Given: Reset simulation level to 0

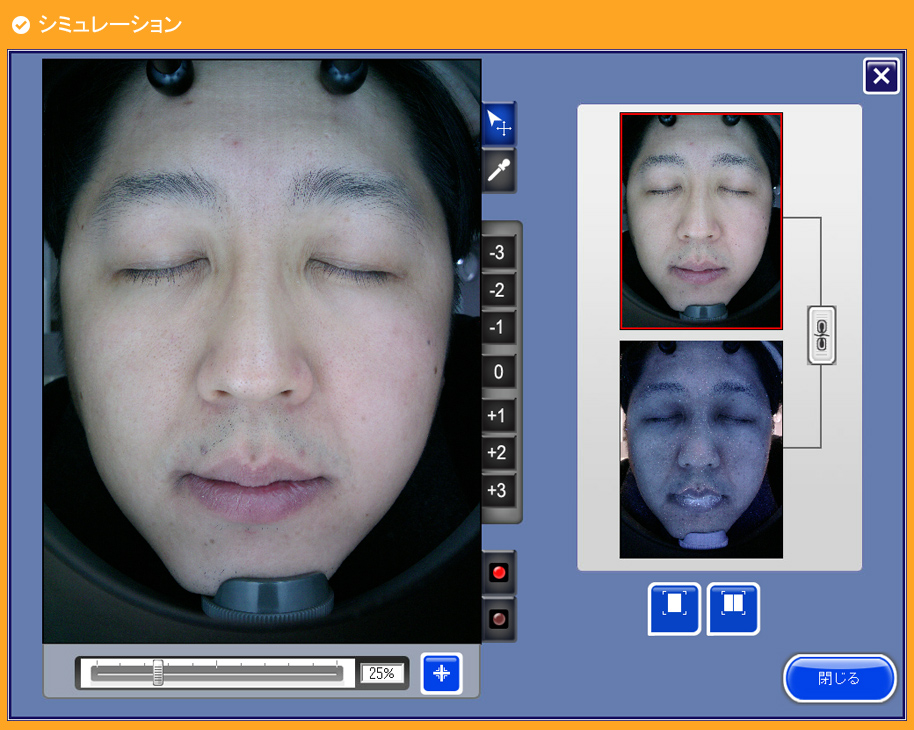Looking at the screenshot, I should click(497, 373).
